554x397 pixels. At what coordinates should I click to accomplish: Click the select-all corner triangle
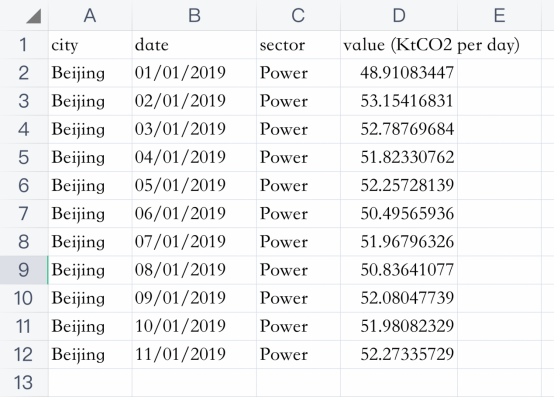click(x=34, y=17)
